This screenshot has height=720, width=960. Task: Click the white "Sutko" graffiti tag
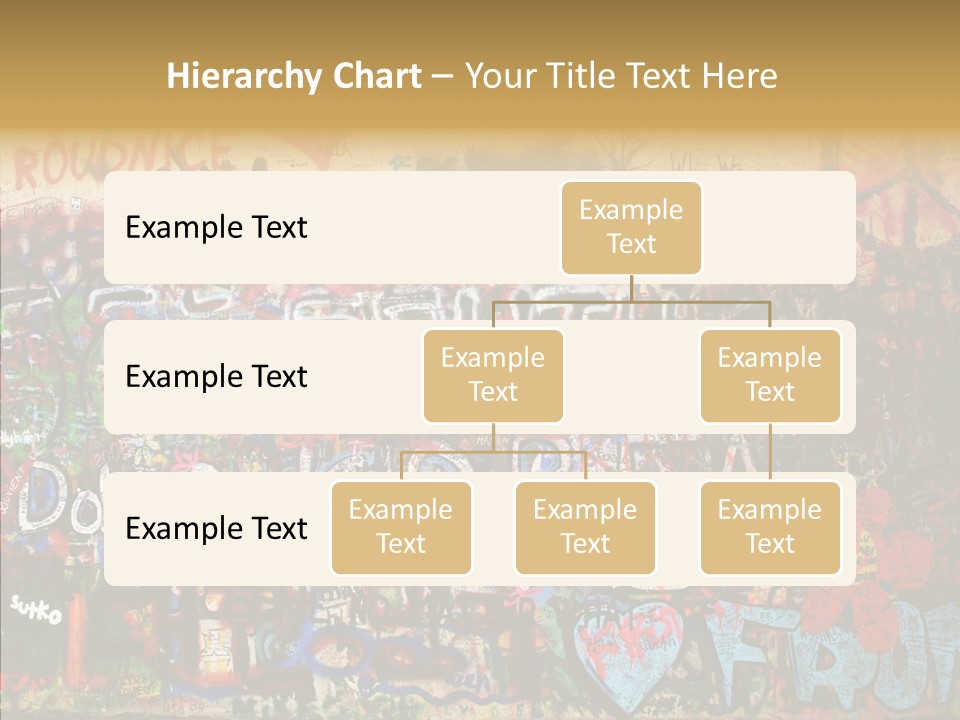point(36,608)
